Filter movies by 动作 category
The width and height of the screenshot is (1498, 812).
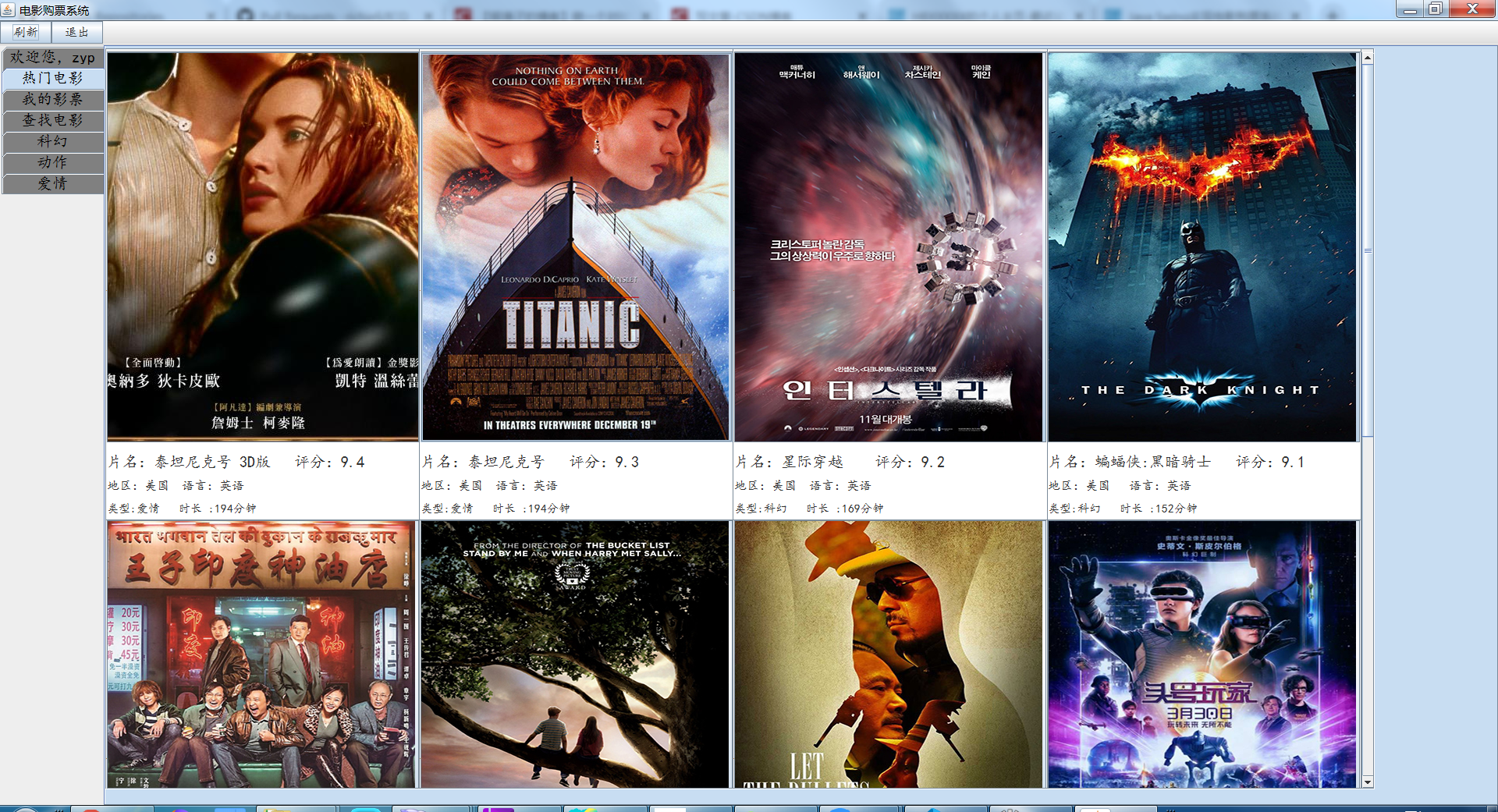[53, 162]
